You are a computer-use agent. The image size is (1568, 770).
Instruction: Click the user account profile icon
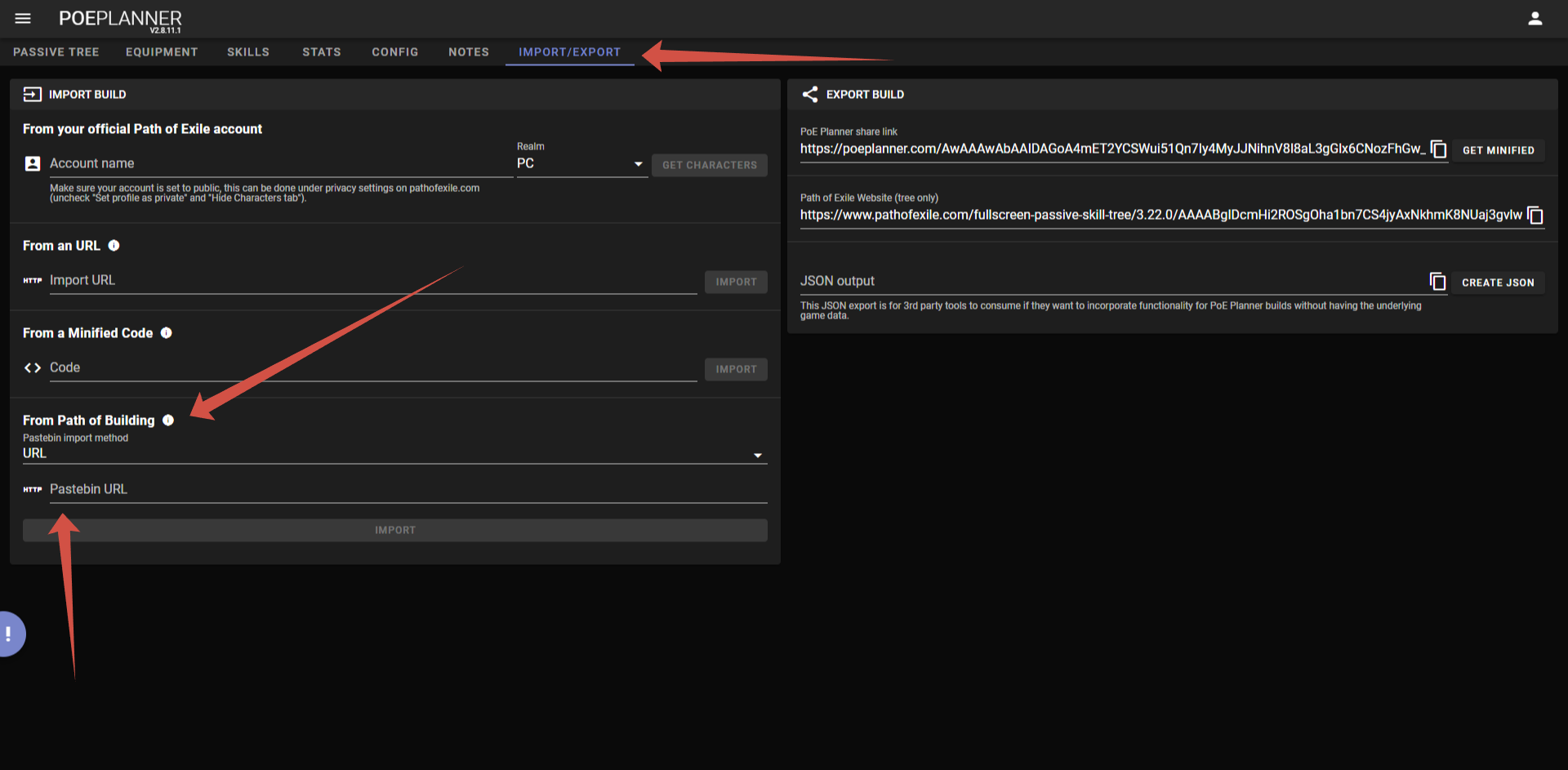1535,18
